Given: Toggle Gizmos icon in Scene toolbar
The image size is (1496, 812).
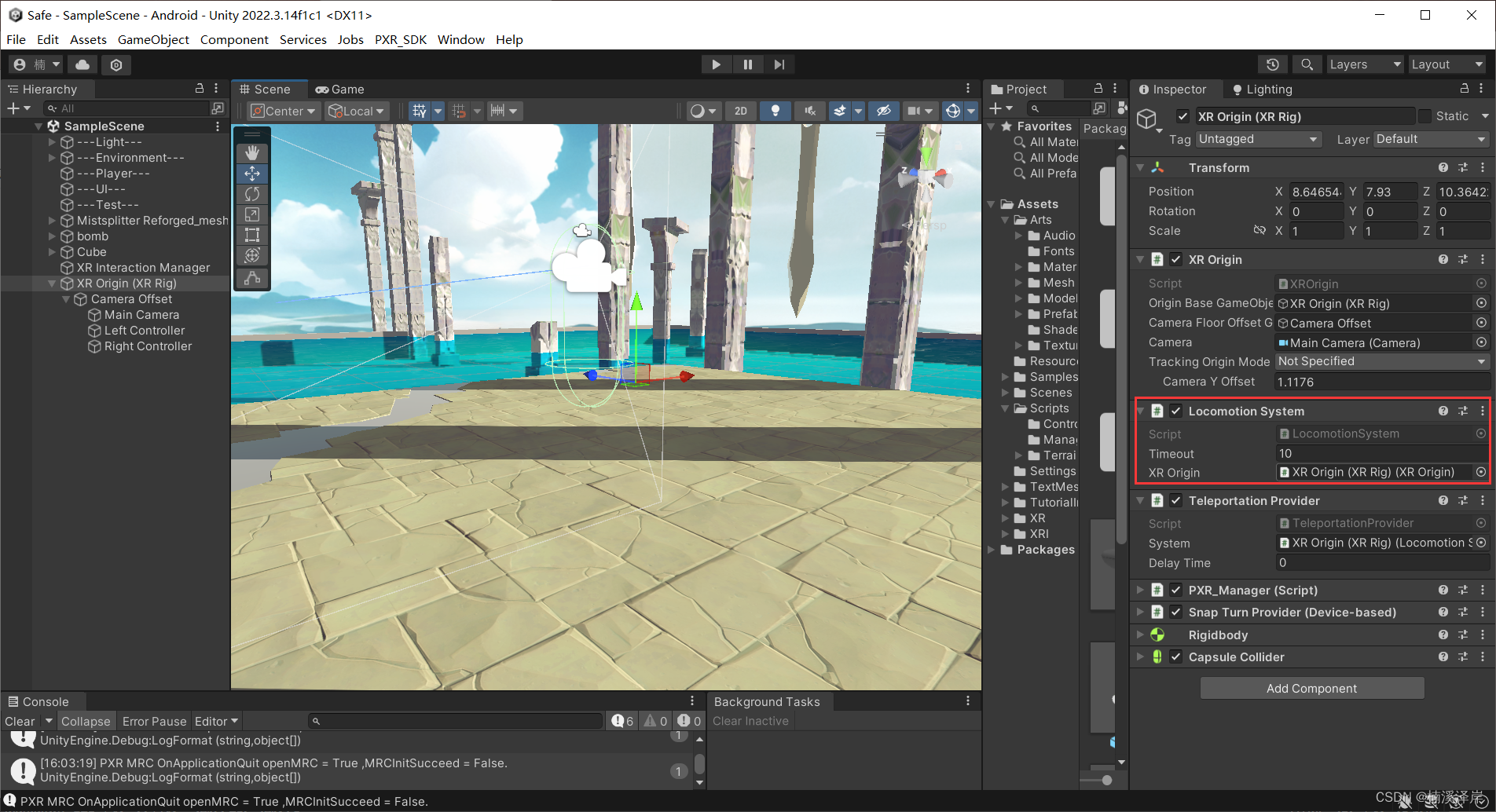Looking at the screenshot, I should 952,111.
